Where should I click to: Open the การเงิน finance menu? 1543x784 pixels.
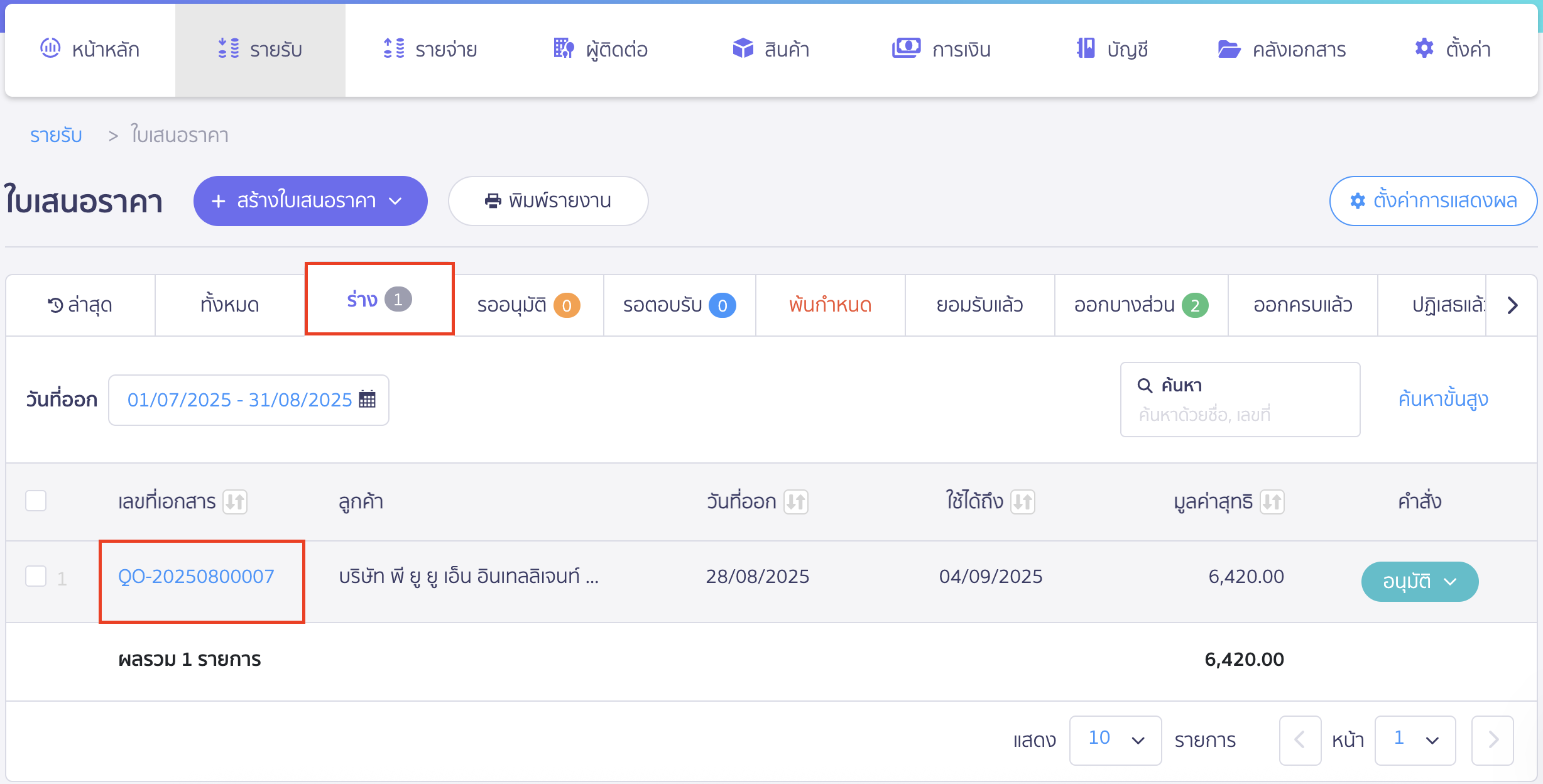click(941, 49)
